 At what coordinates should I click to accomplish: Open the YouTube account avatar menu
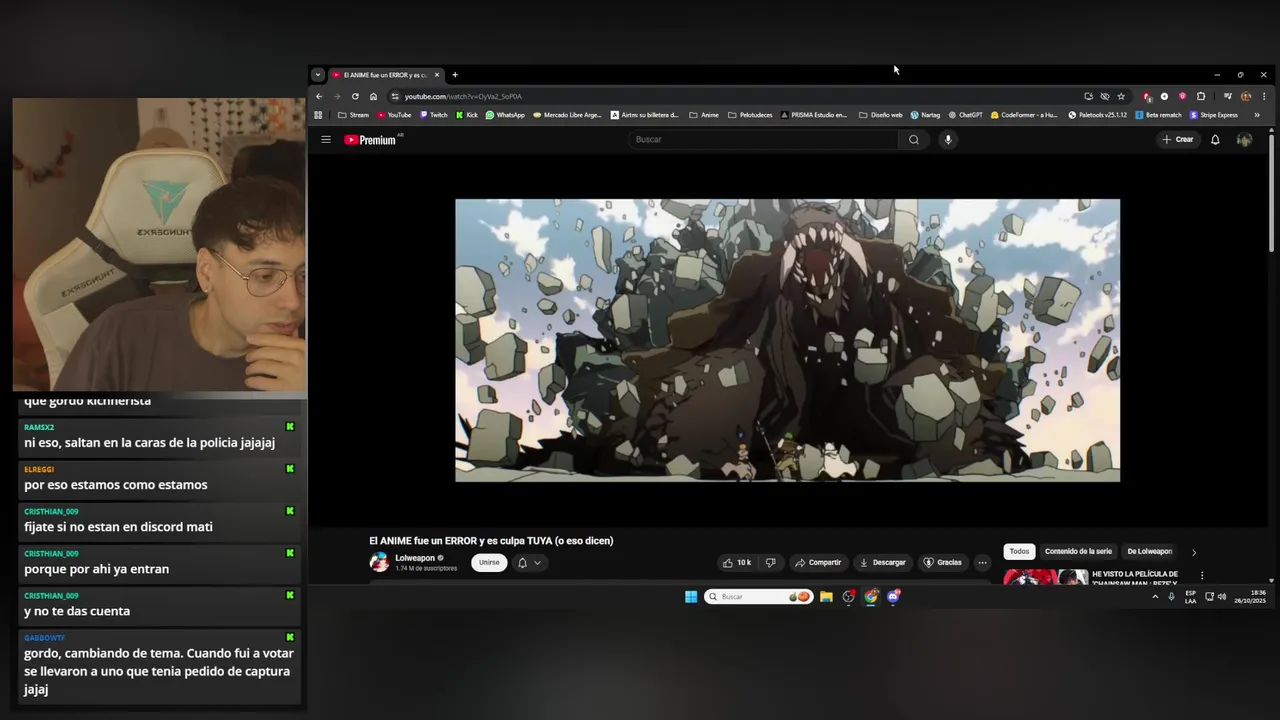click(1244, 140)
